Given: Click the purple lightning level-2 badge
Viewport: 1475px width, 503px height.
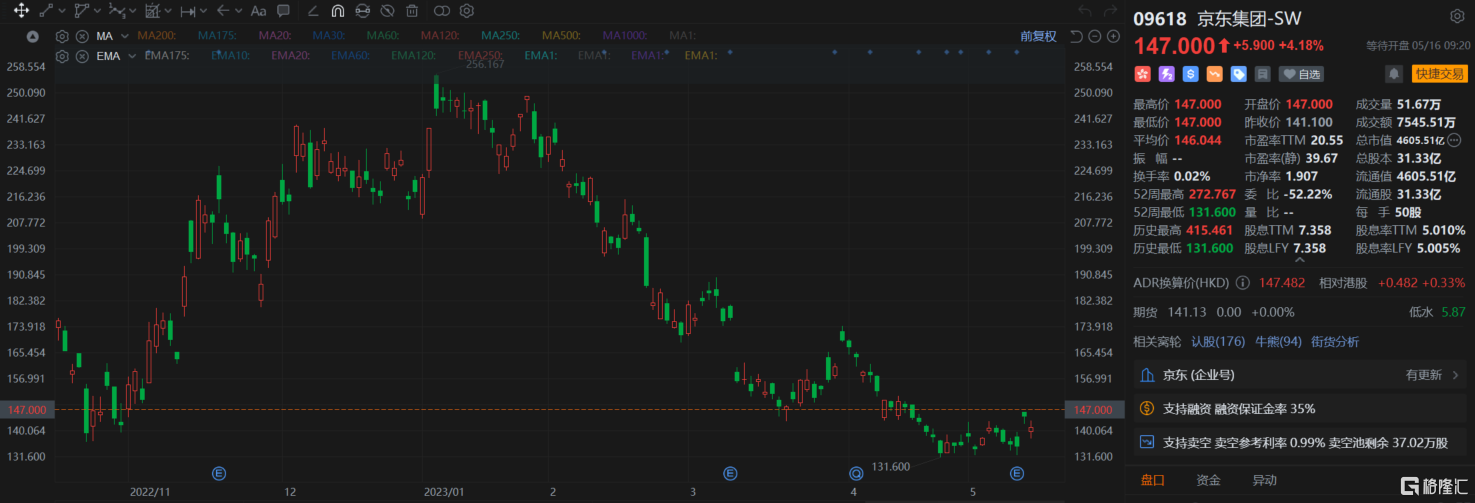Looking at the screenshot, I should tap(1166, 73).
